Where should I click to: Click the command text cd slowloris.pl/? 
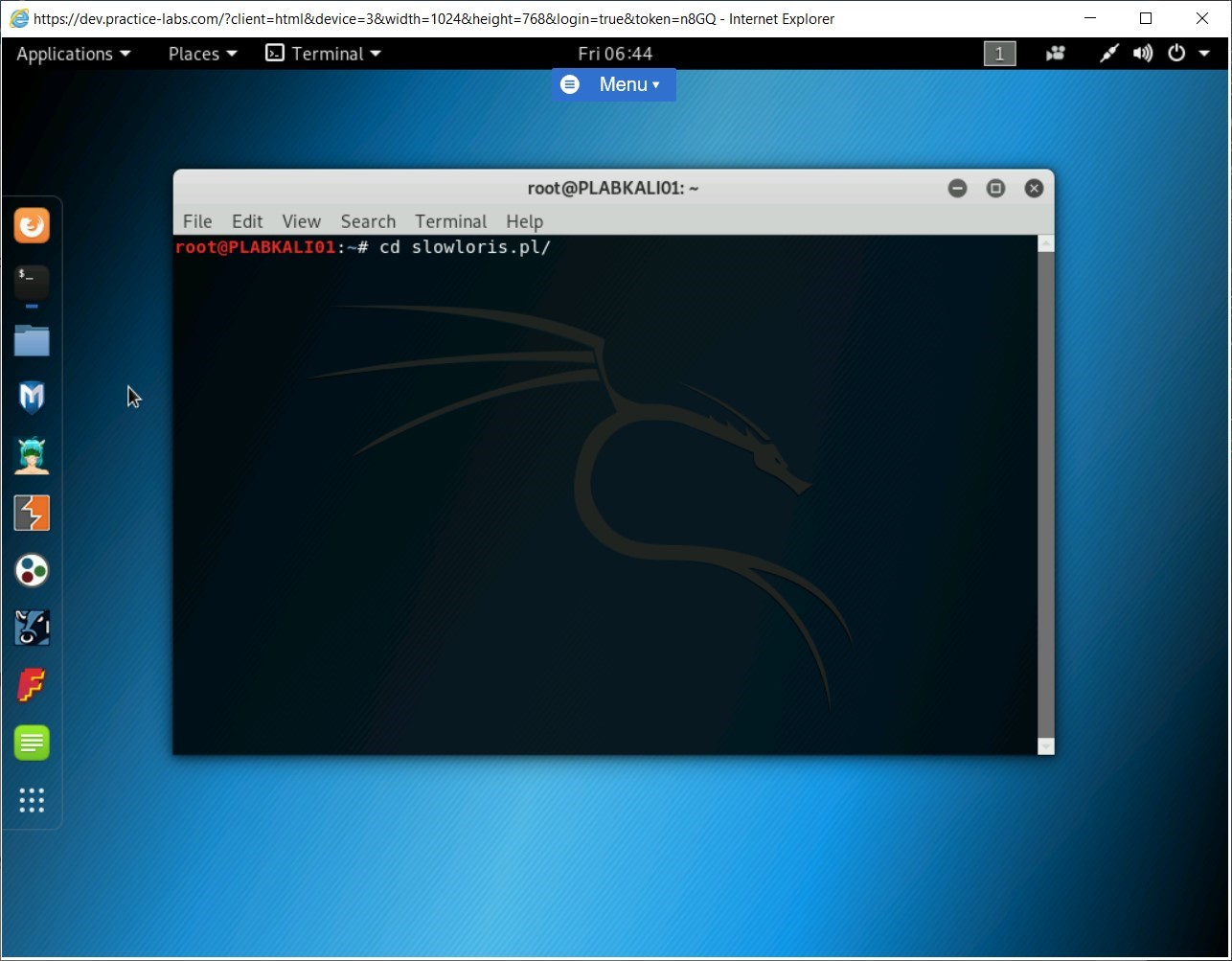click(465, 248)
